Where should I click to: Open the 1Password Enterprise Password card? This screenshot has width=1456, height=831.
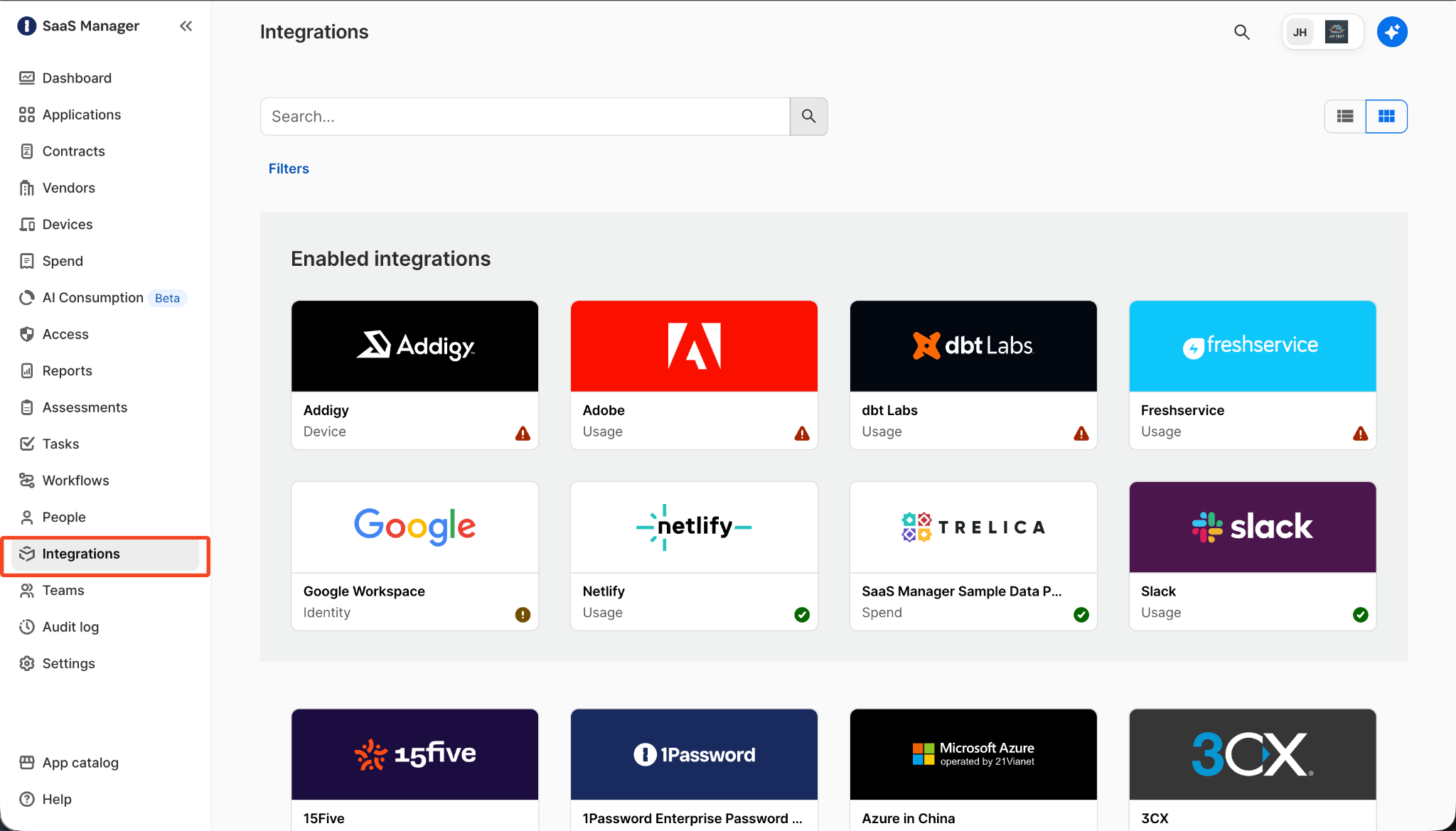694,769
